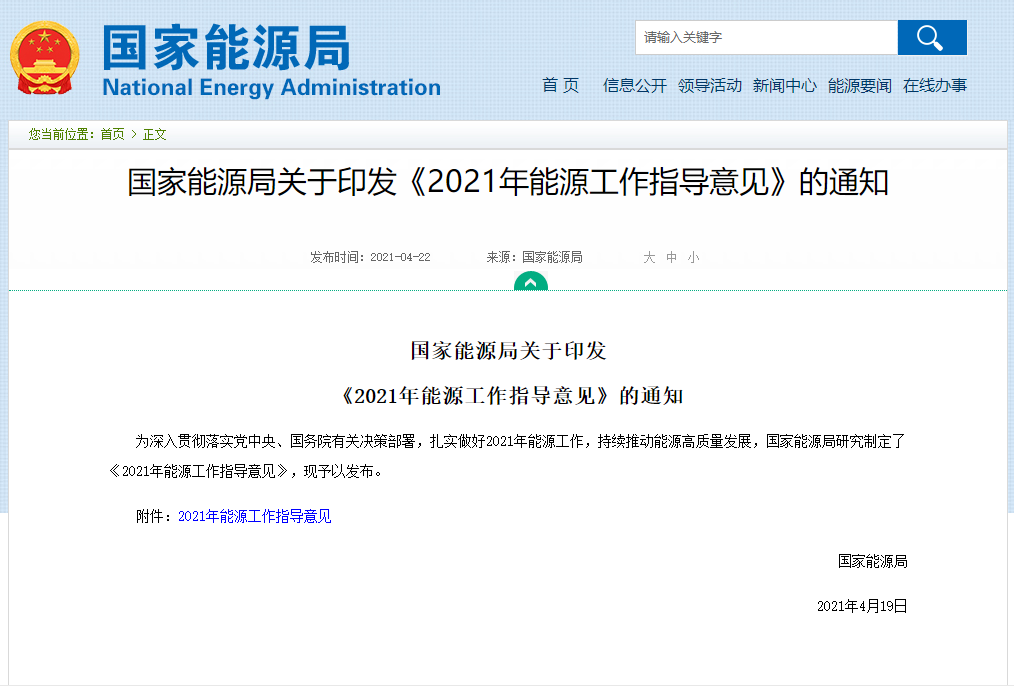1014x692 pixels.
Task: Click the 附件 label text
Action: click(x=153, y=516)
